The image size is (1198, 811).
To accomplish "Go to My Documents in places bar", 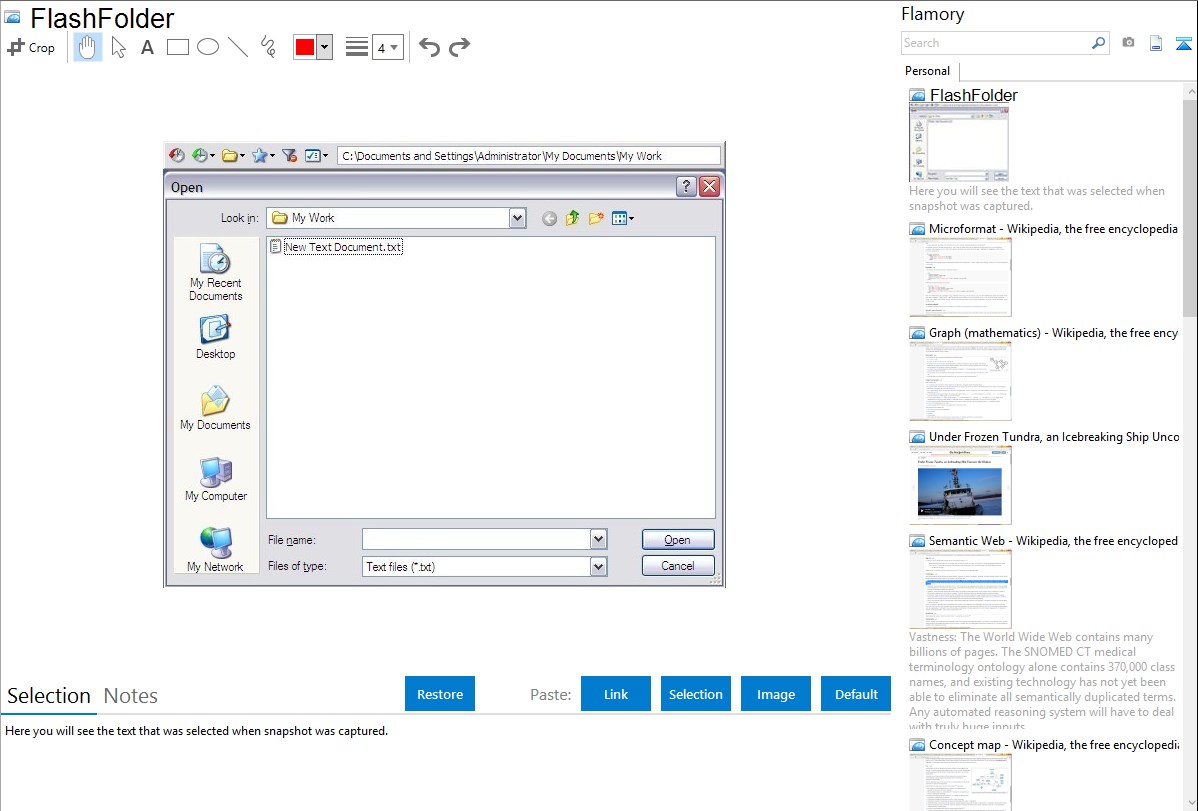I will (x=215, y=408).
